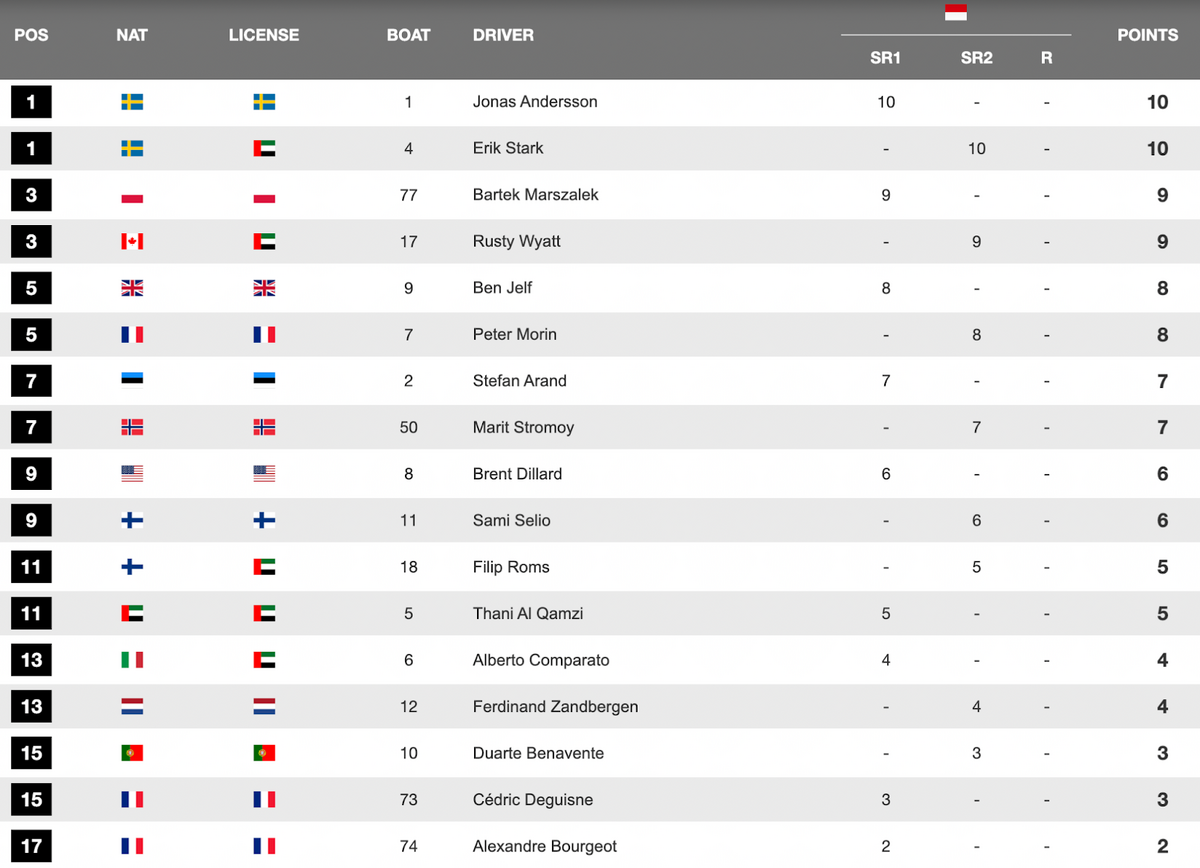Select the DRIVER column header
Screen dimensions: 1200x868
(x=503, y=35)
